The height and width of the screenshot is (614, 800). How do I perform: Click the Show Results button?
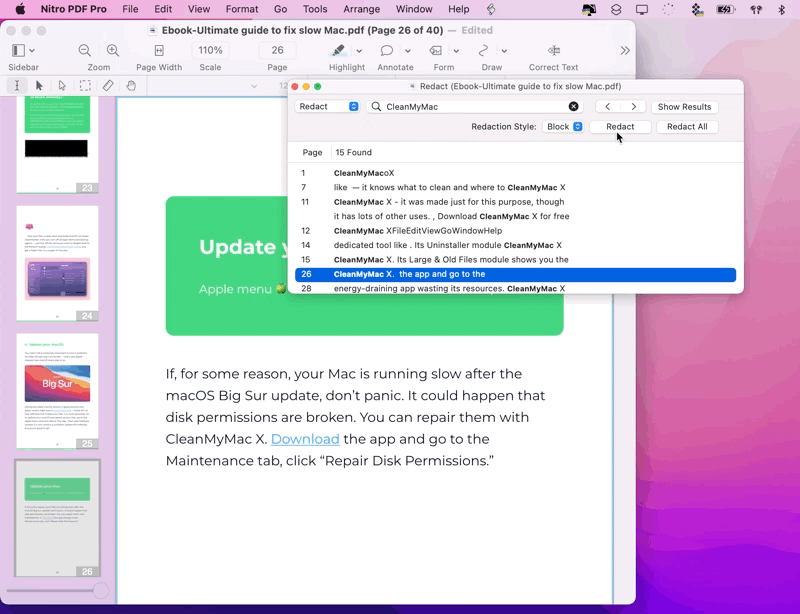click(684, 107)
